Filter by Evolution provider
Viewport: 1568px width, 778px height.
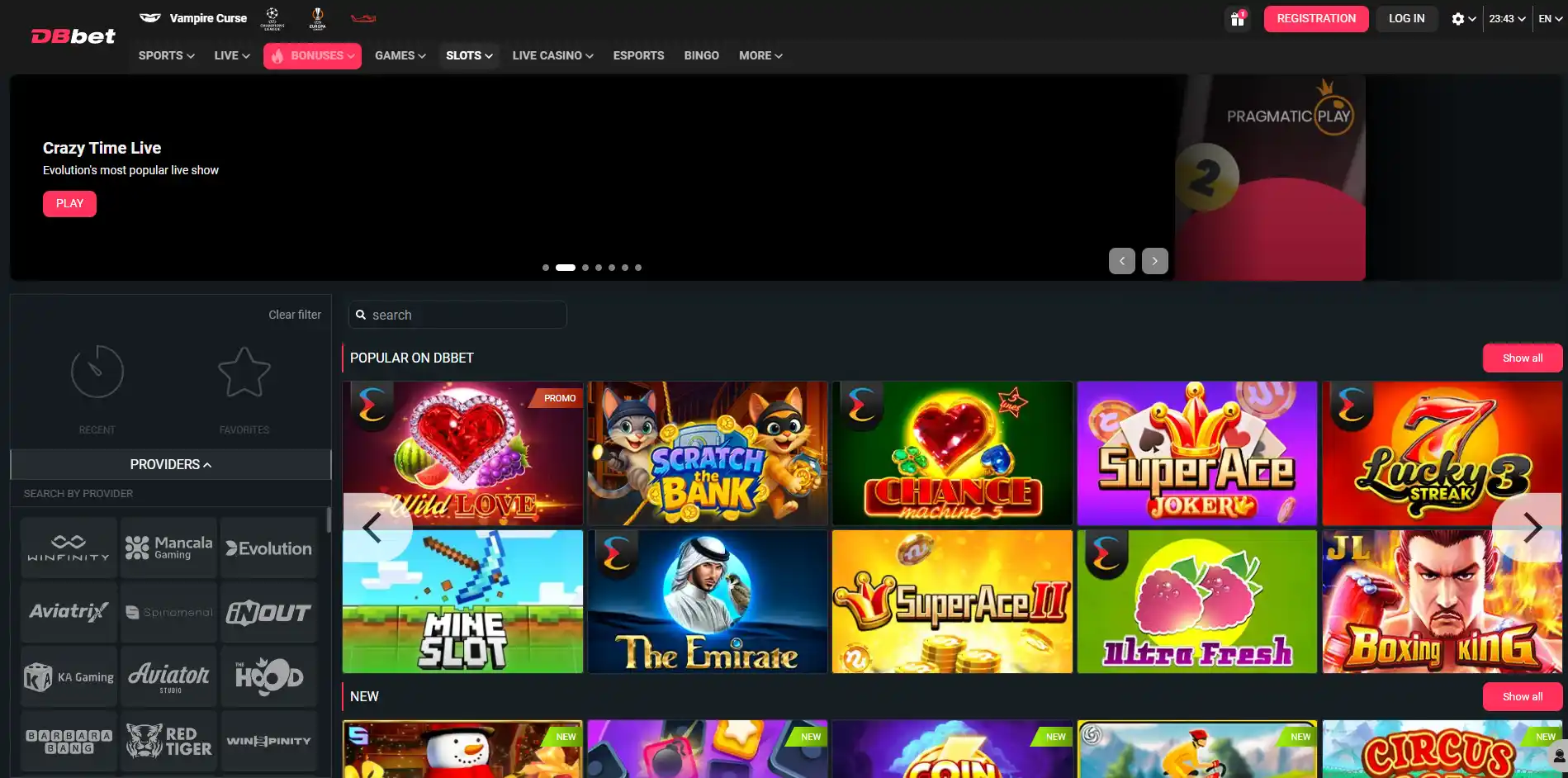pyautogui.click(x=269, y=548)
